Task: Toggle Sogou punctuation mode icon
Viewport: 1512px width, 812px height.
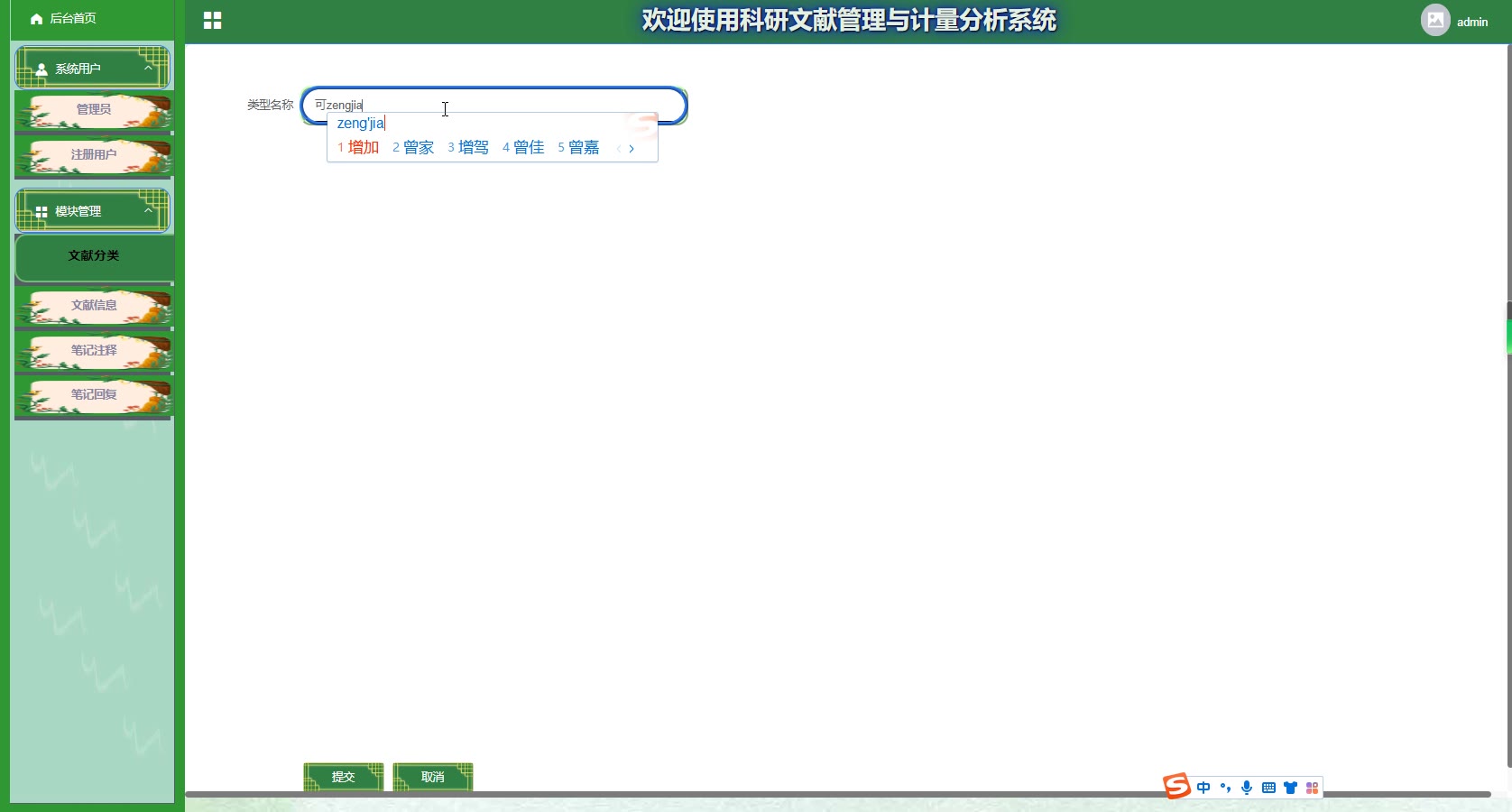Action: [1225, 788]
